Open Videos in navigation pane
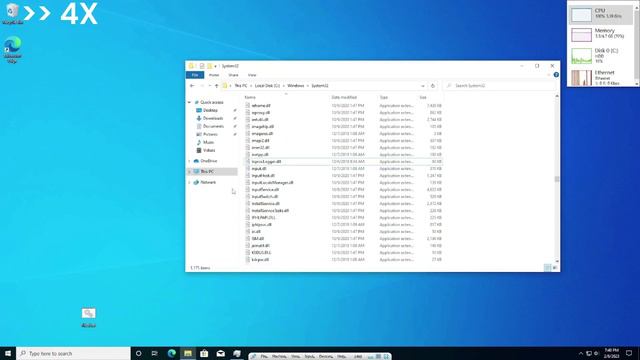 (209, 150)
